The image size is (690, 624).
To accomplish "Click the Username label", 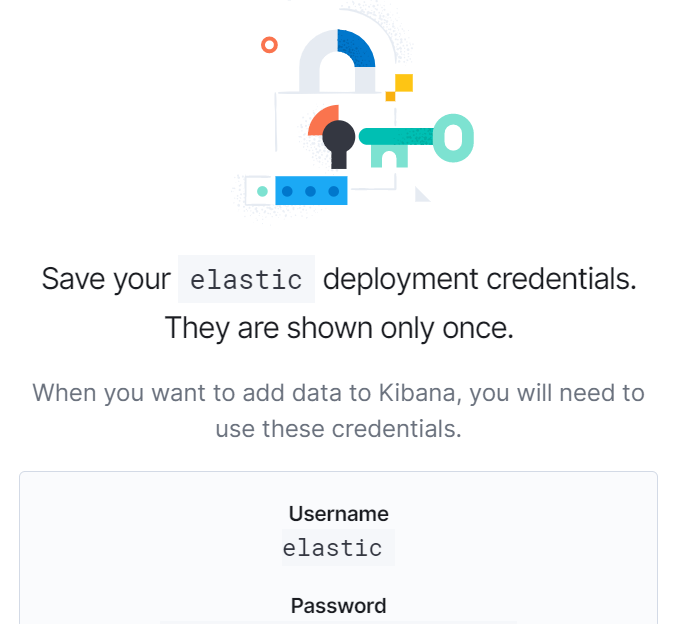I will point(338,514).
